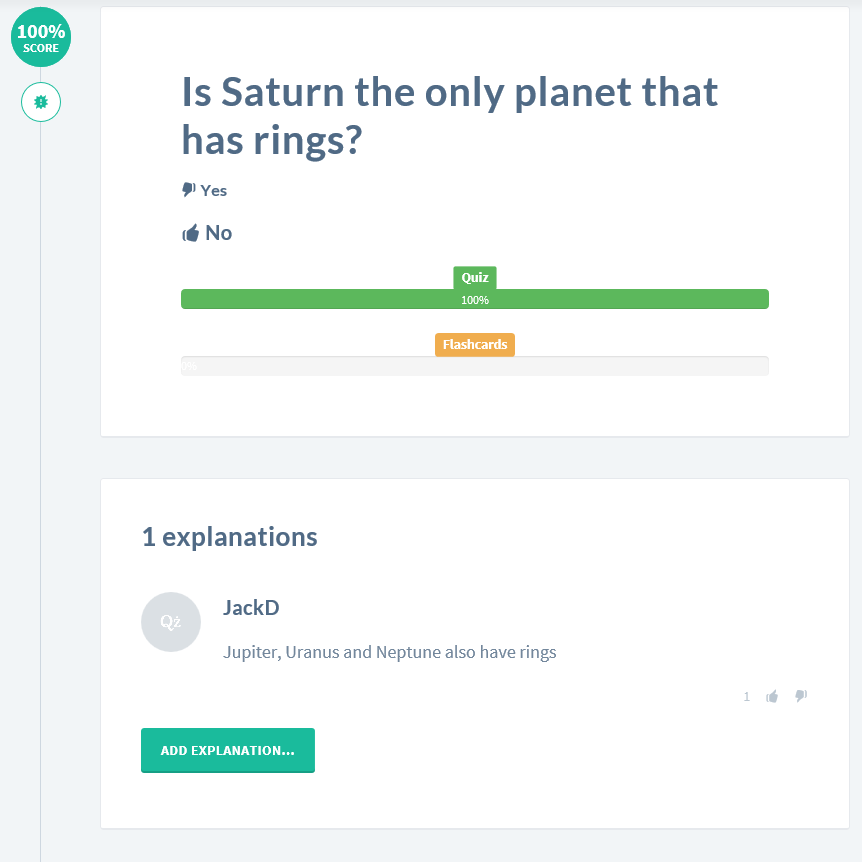
Task: Click the Saturn rings question heading
Action: click(449, 116)
